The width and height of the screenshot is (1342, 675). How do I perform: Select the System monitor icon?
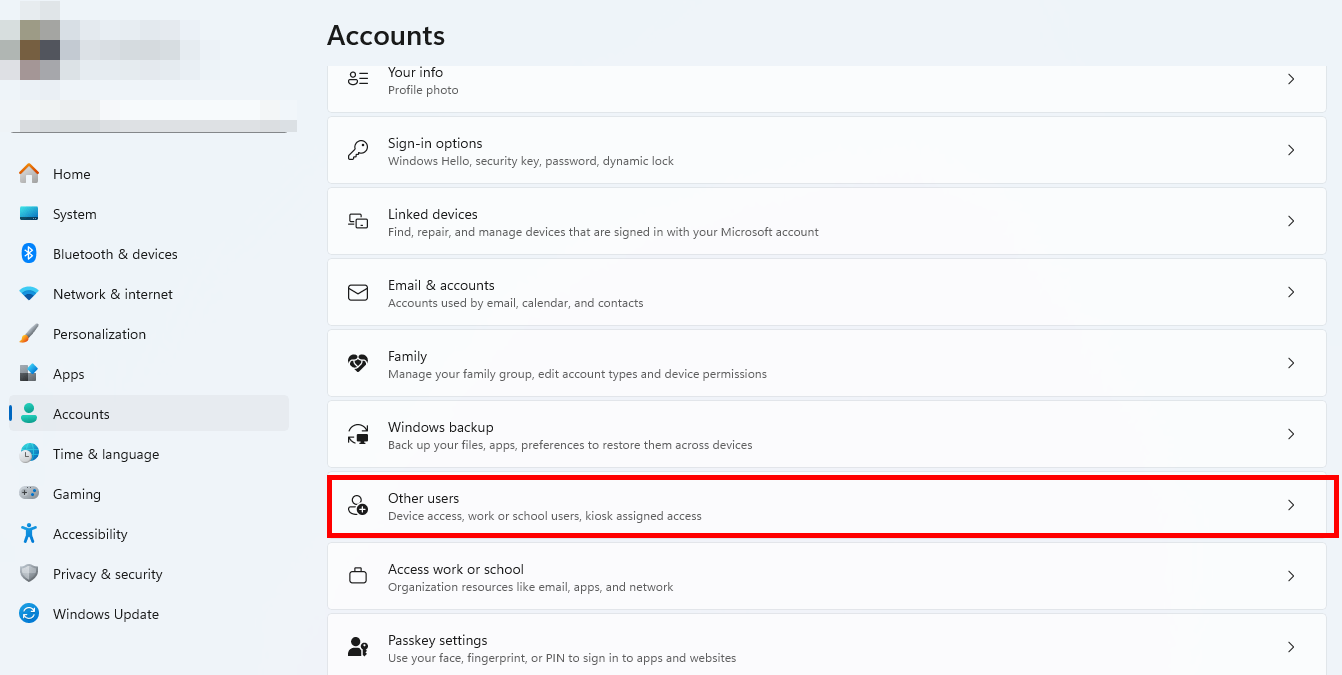point(29,214)
